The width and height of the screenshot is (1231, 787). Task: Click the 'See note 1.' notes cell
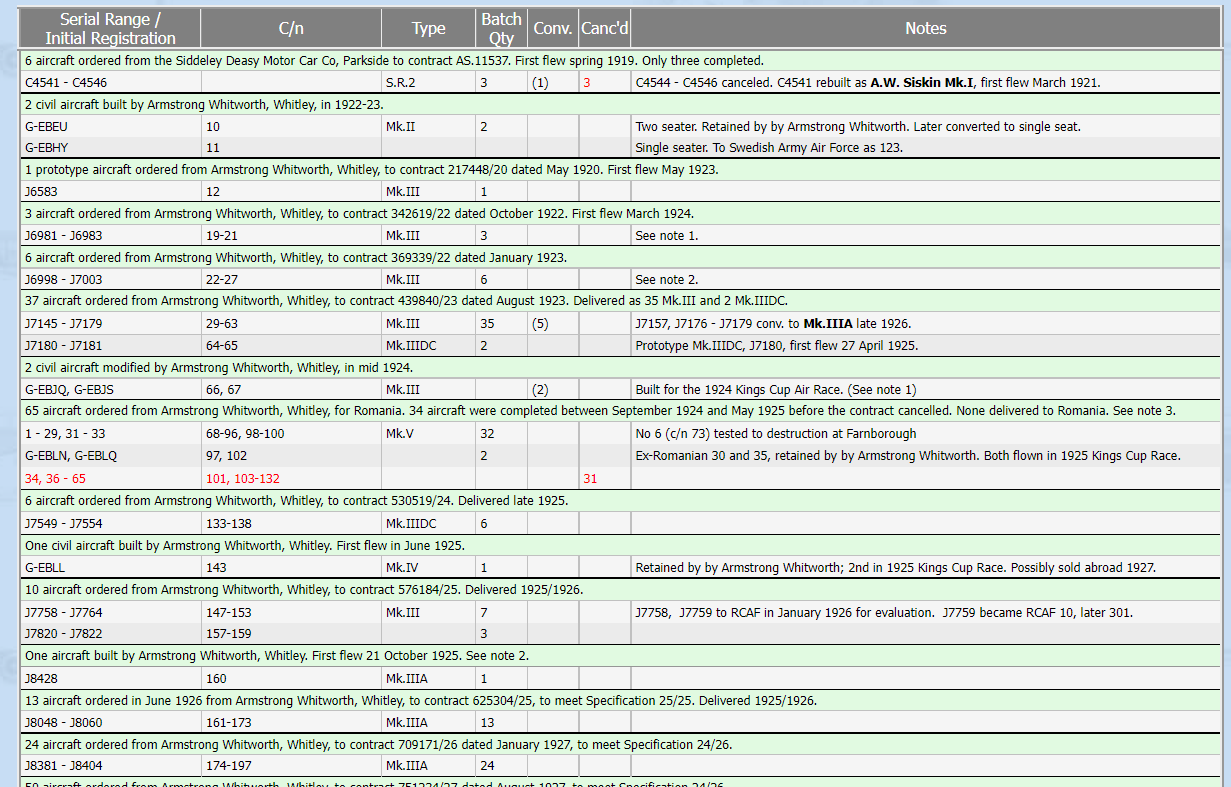click(x=926, y=236)
